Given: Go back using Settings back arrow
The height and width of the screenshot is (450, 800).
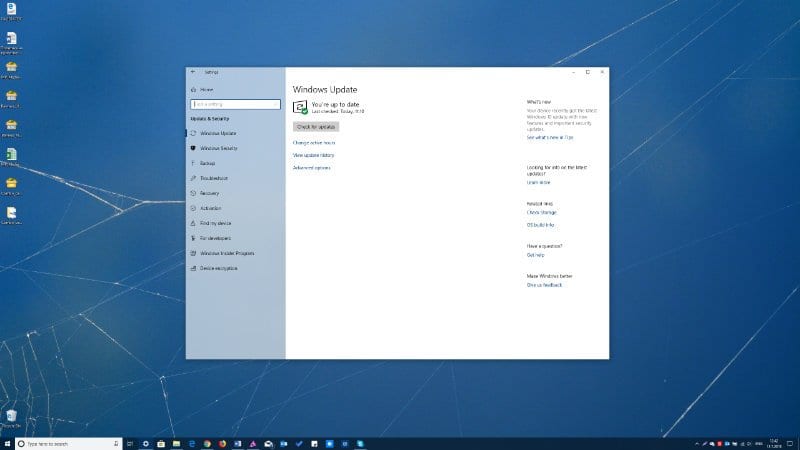Looking at the screenshot, I should 193,72.
